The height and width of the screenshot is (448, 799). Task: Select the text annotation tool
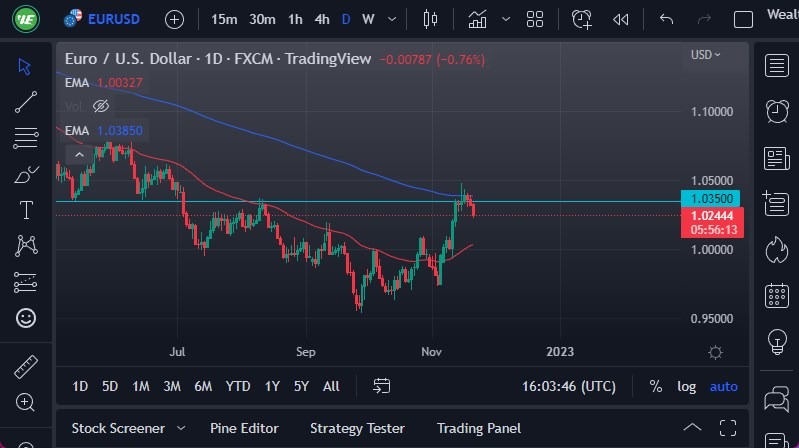(x=26, y=210)
